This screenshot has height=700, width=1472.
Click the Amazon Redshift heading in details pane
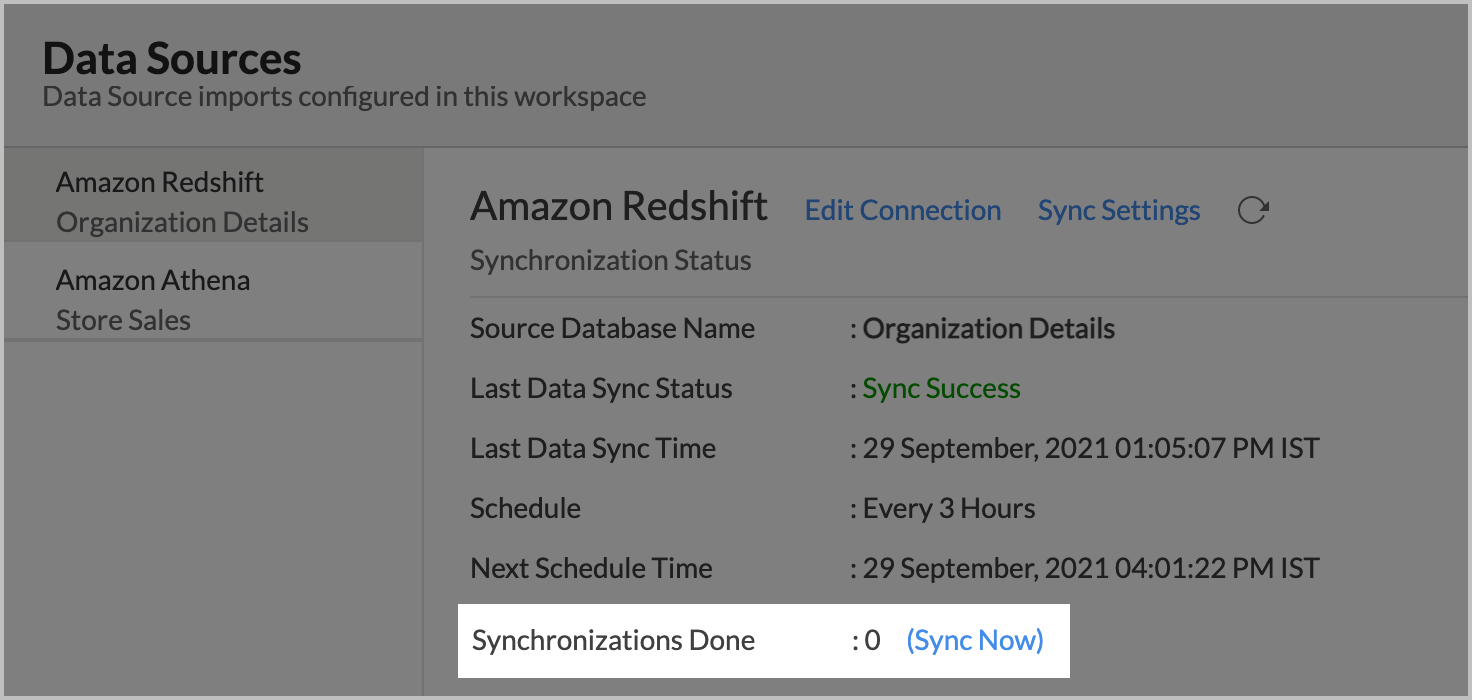click(619, 206)
